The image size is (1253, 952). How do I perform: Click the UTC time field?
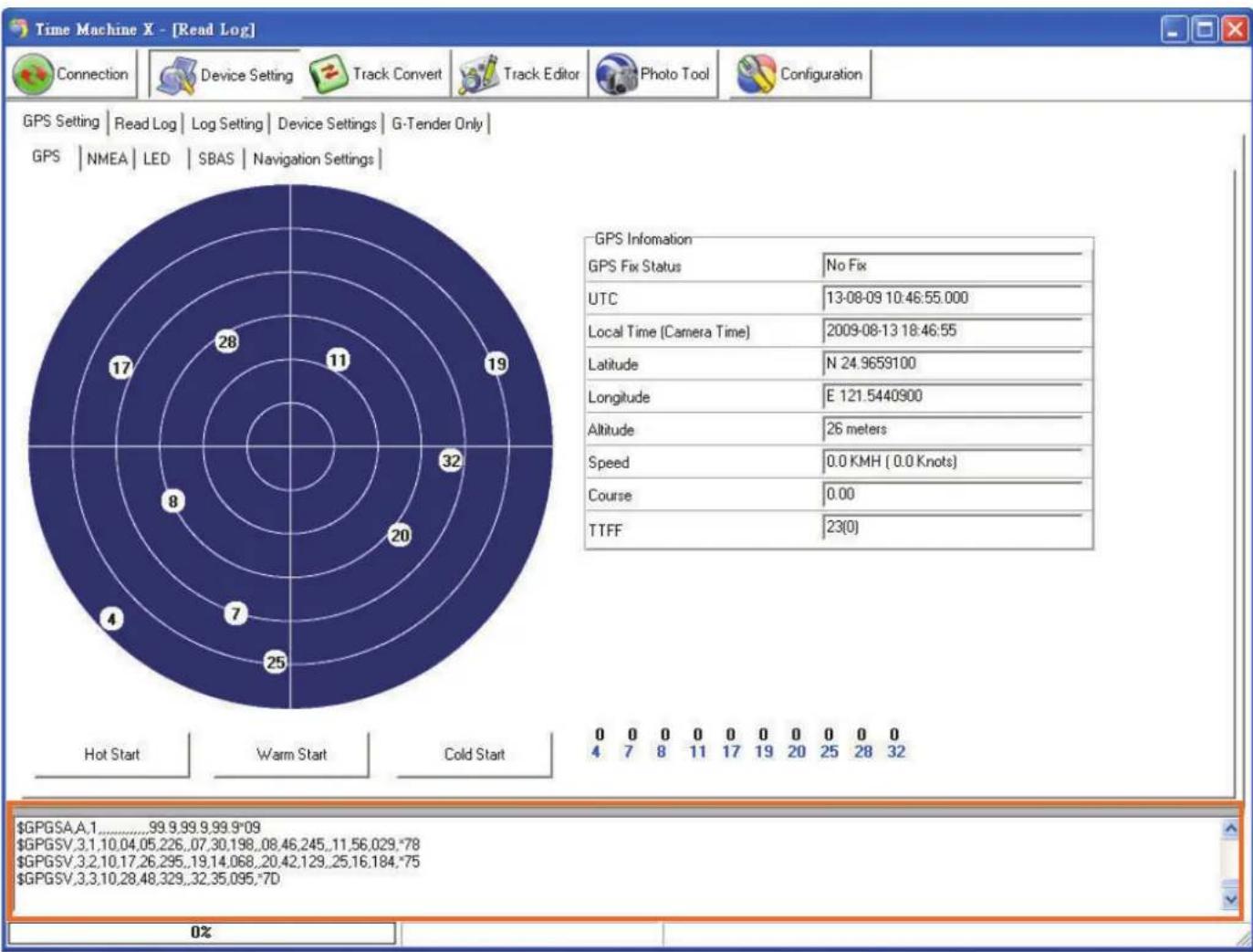[952, 298]
